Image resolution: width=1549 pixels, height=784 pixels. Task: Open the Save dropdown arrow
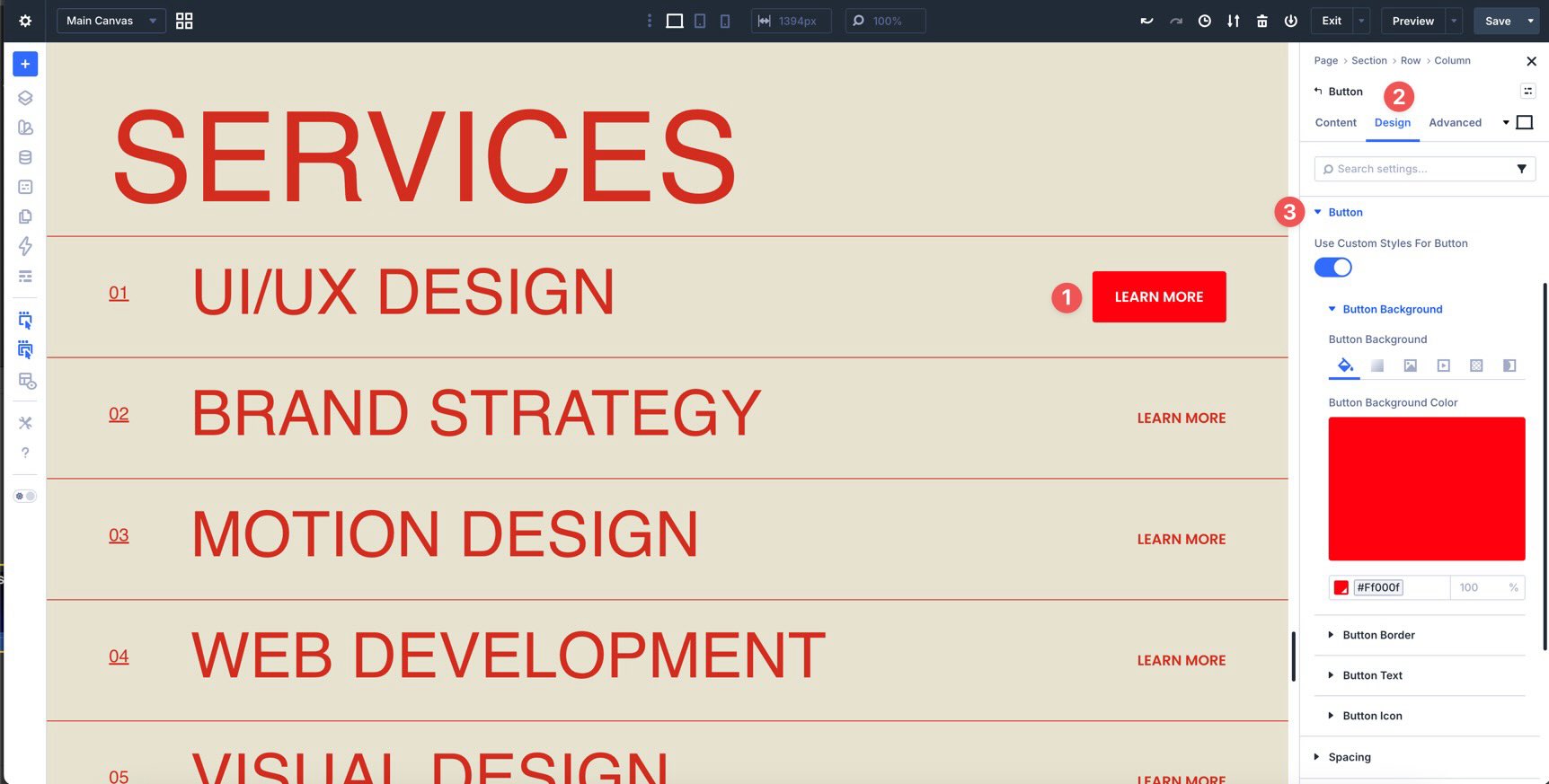(1531, 21)
